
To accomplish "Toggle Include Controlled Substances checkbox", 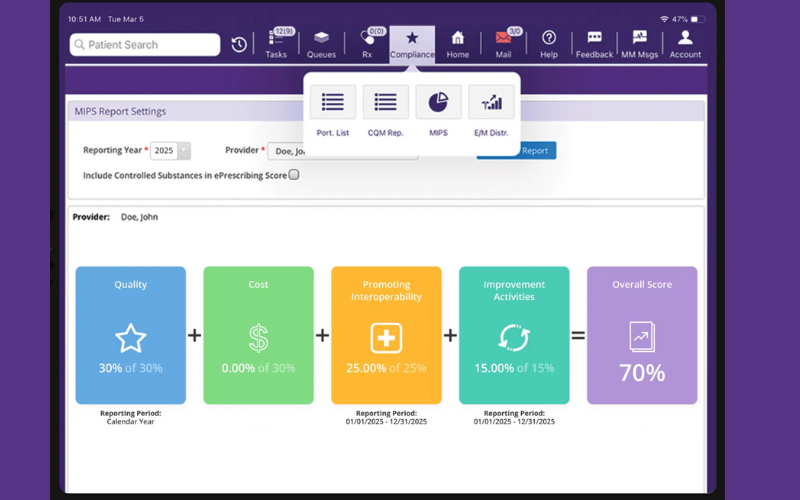I will [x=294, y=175].
